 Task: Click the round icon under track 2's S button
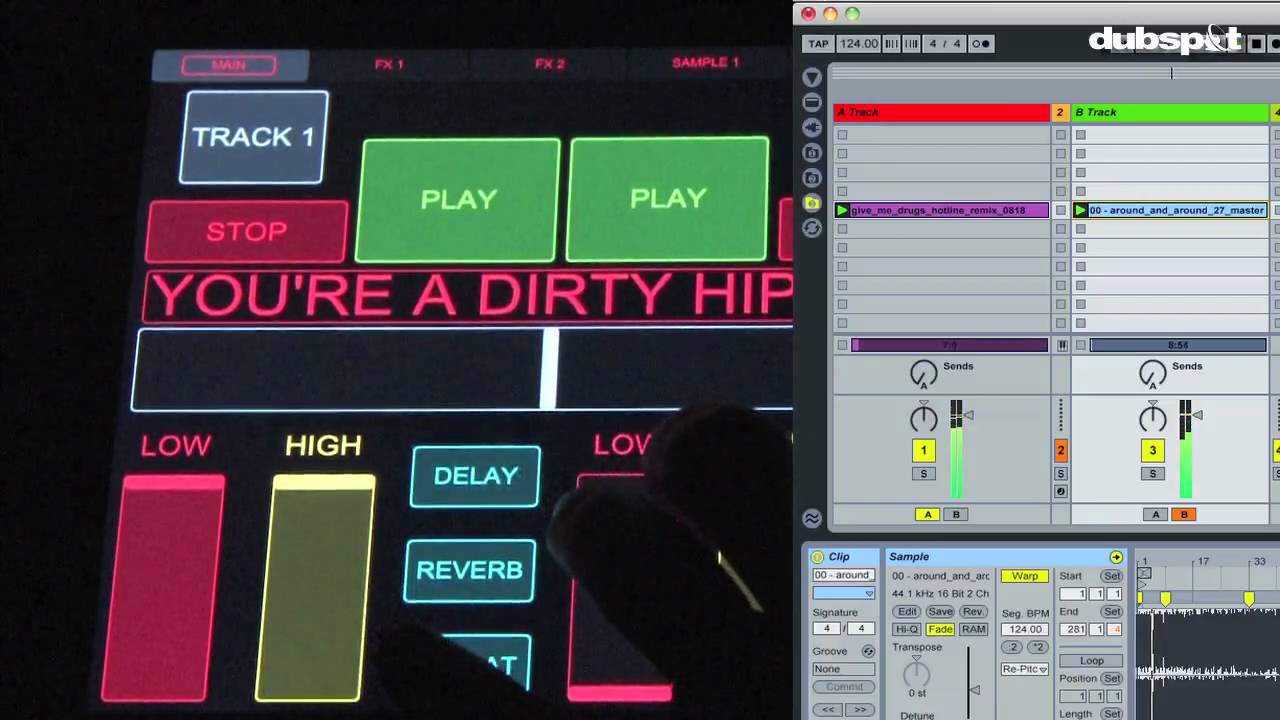(1061, 491)
